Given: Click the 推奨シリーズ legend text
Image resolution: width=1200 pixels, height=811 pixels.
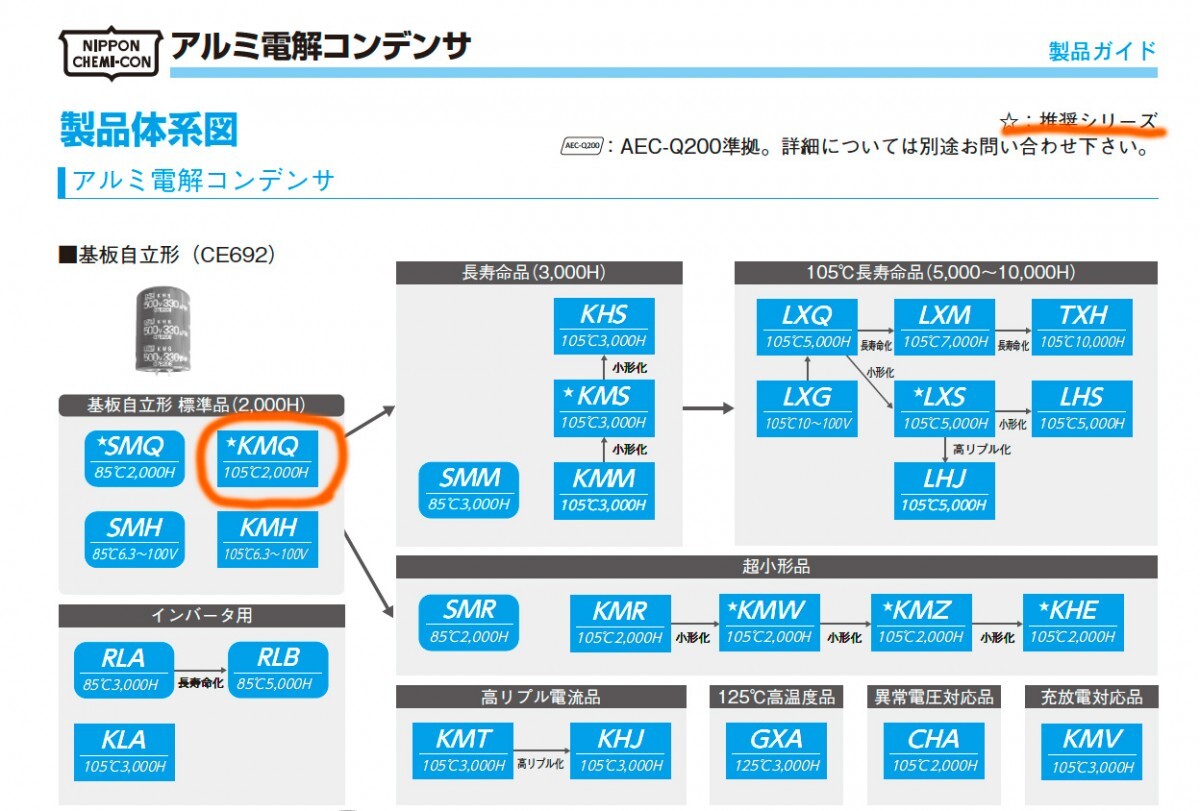Looking at the screenshot, I should [1098, 120].
